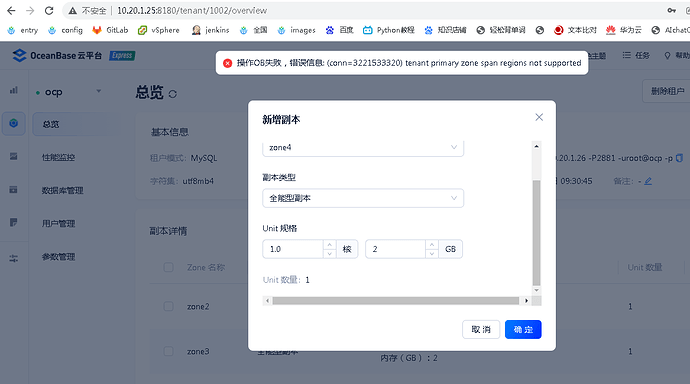Open the jenkins bookmark
The width and height of the screenshot is (690, 384).
(210, 30)
